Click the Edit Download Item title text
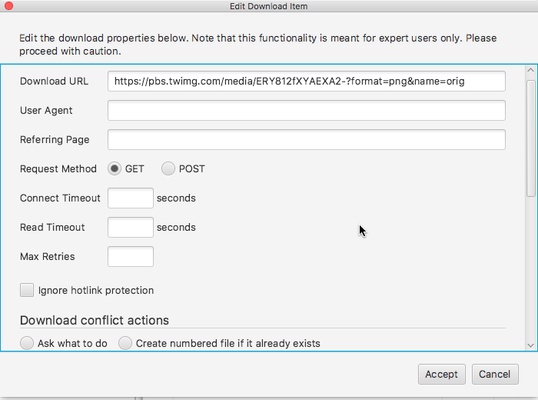 tap(269, 6)
